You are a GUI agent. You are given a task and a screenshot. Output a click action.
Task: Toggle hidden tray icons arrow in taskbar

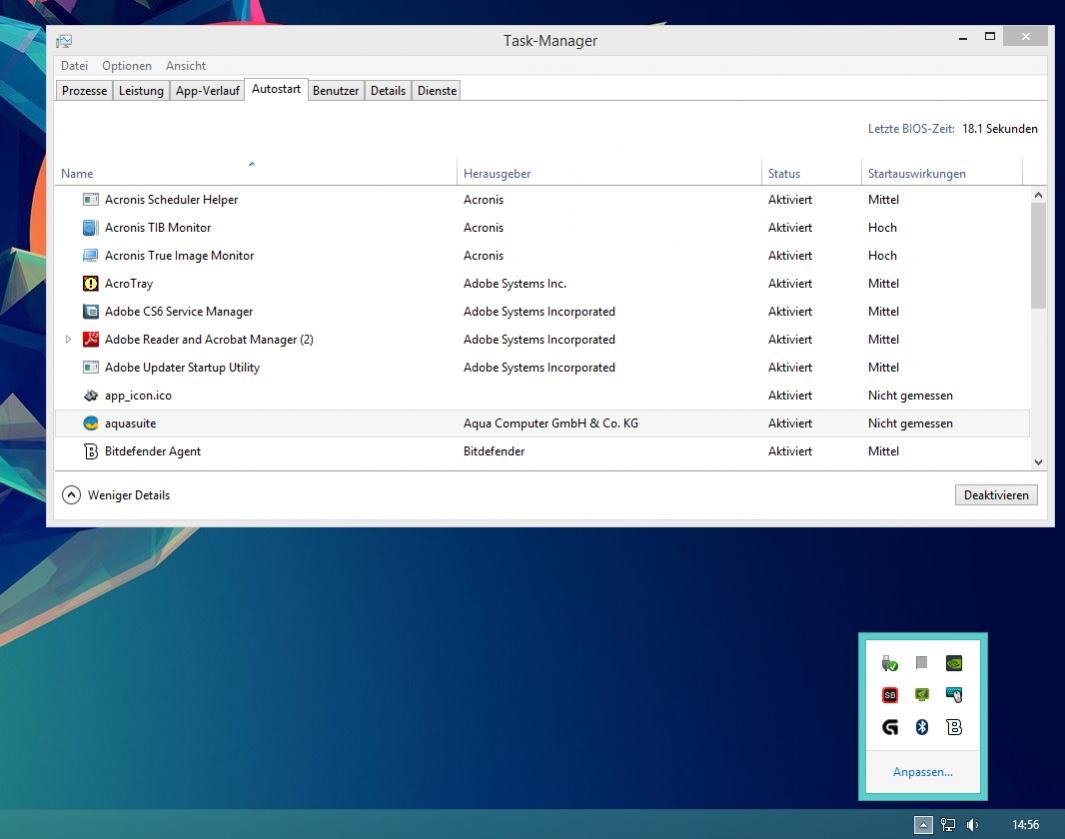coord(923,825)
